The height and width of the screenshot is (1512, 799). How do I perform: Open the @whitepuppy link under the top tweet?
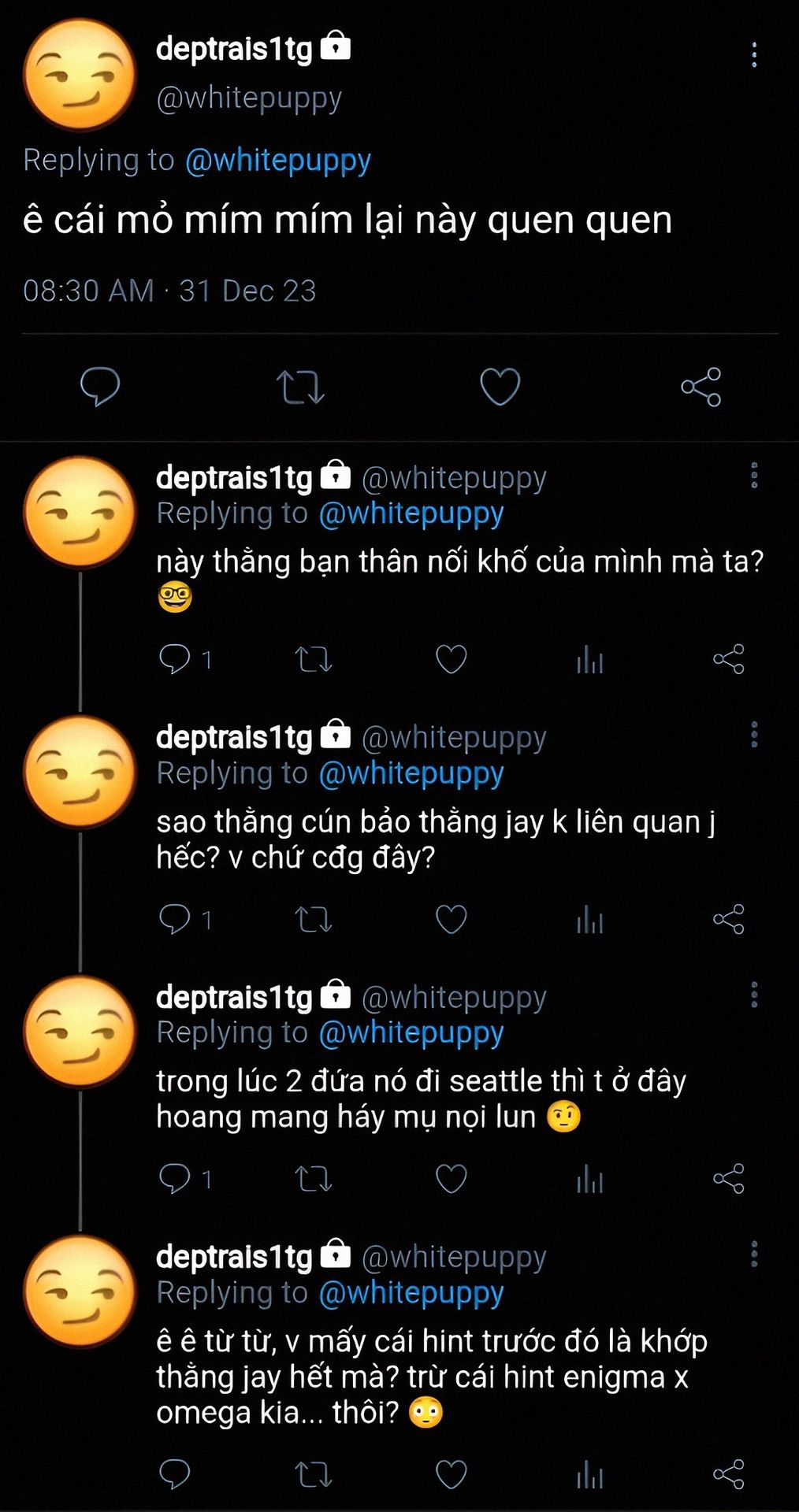click(x=278, y=161)
